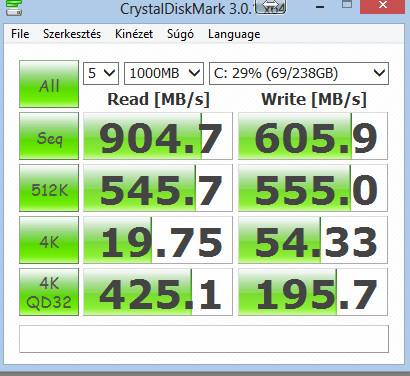Click the 4K write result 54.33
Screen dimensions: 410x376
pyautogui.click(x=313, y=240)
